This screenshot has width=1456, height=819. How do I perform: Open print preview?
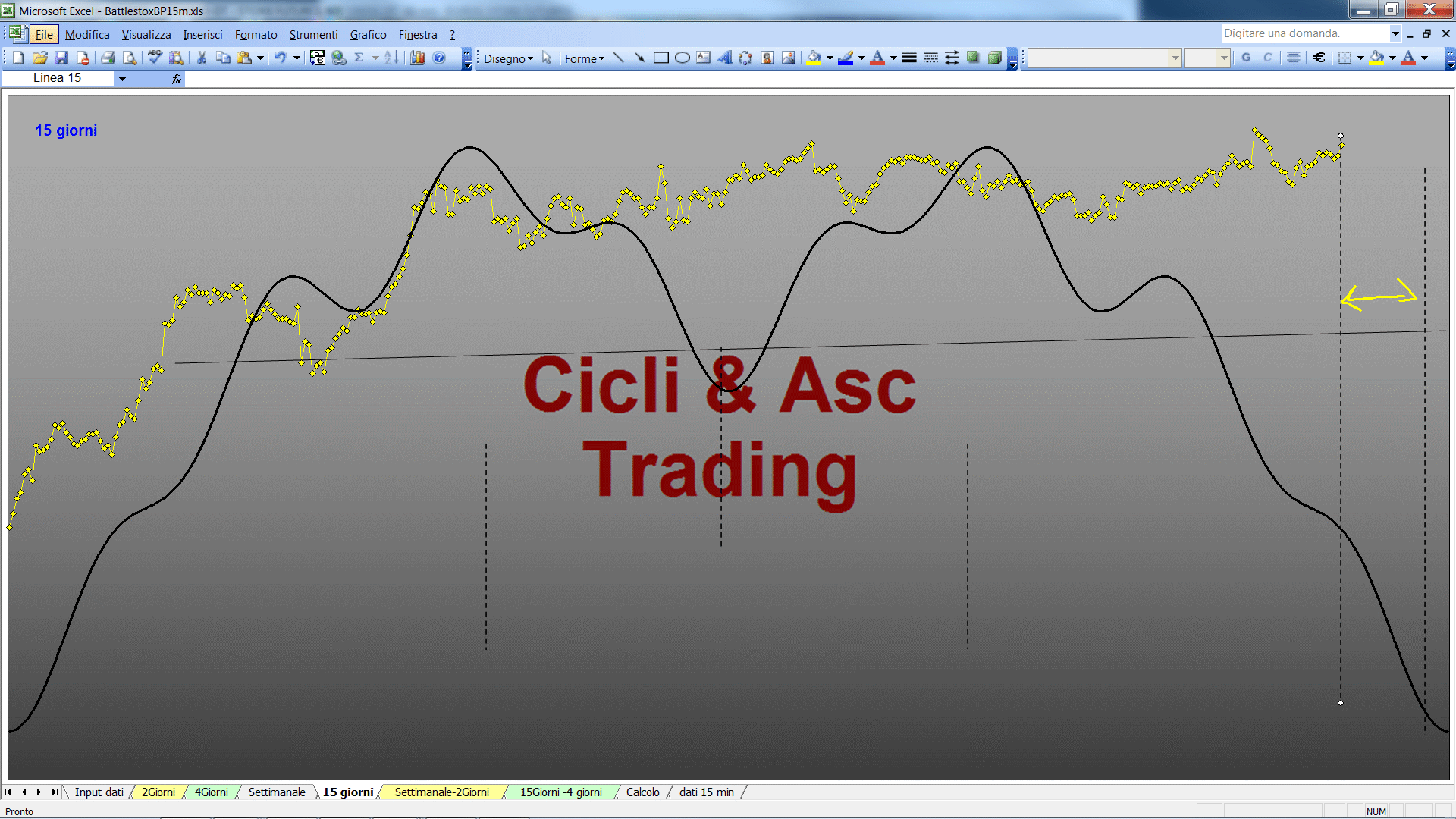(x=130, y=58)
